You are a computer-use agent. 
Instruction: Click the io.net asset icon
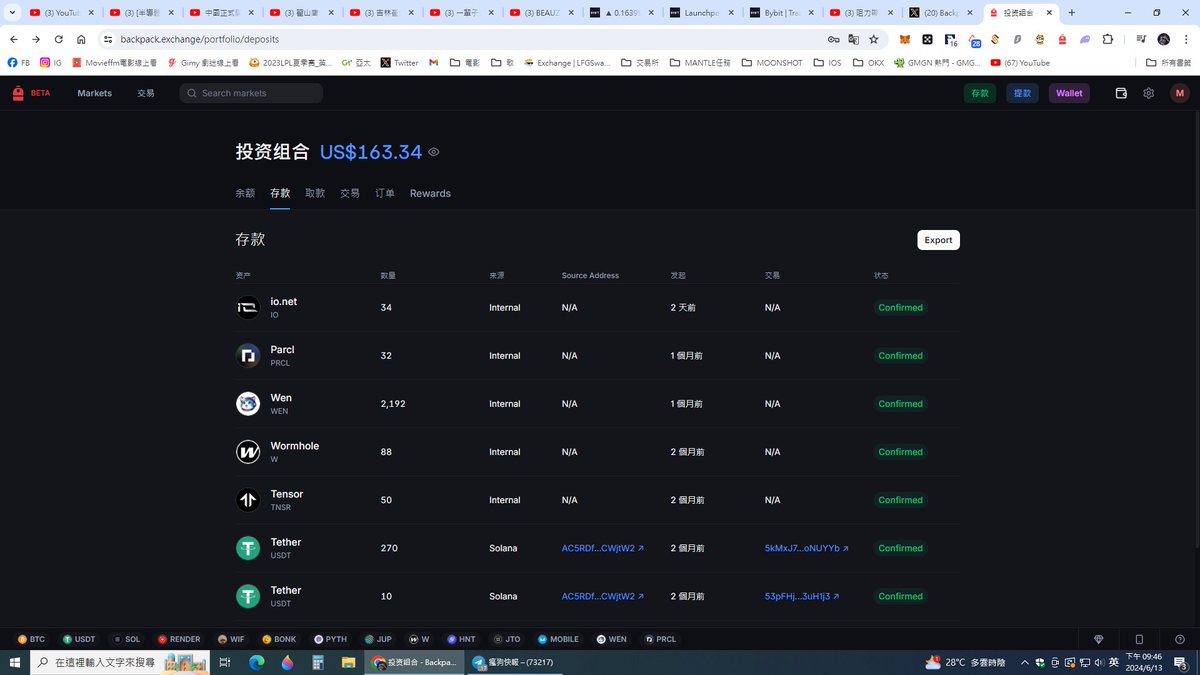(248, 308)
